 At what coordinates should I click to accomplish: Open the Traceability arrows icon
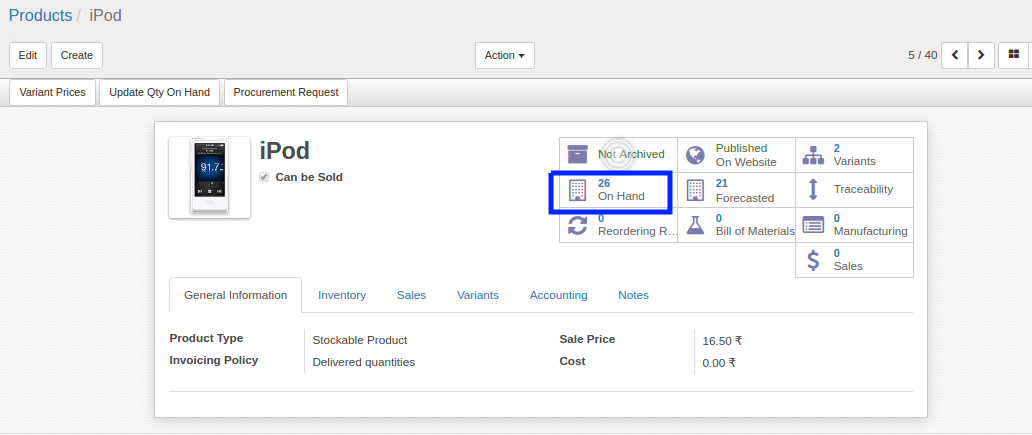point(813,190)
